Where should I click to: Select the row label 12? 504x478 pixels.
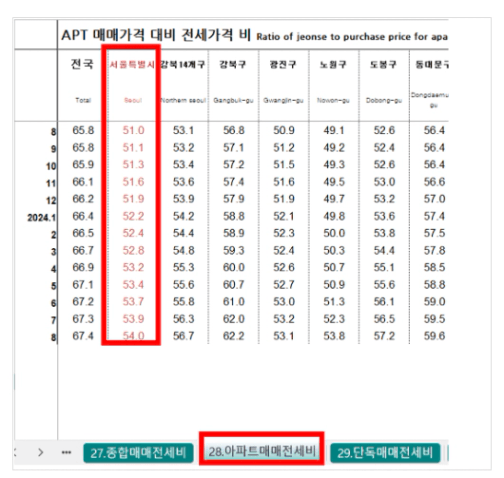(x=51, y=201)
